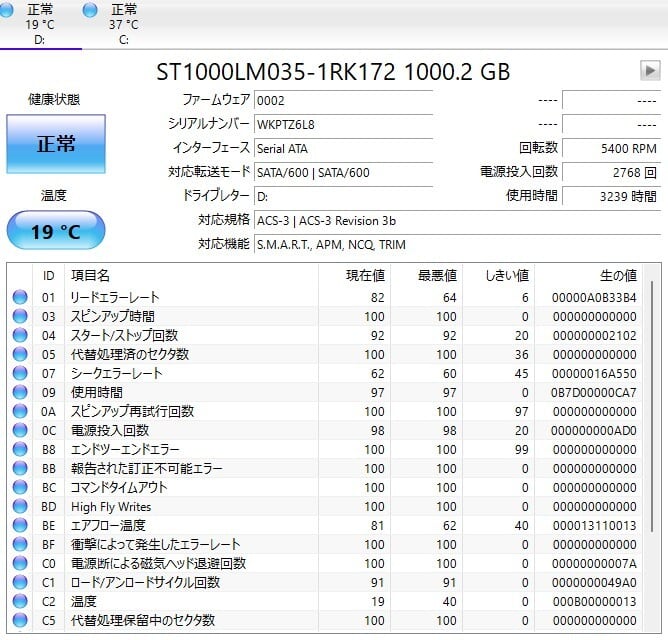Click the 19 °C temperature indicator
Image resolution: width=668 pixels, height=640 pixels.
[56, 231]
